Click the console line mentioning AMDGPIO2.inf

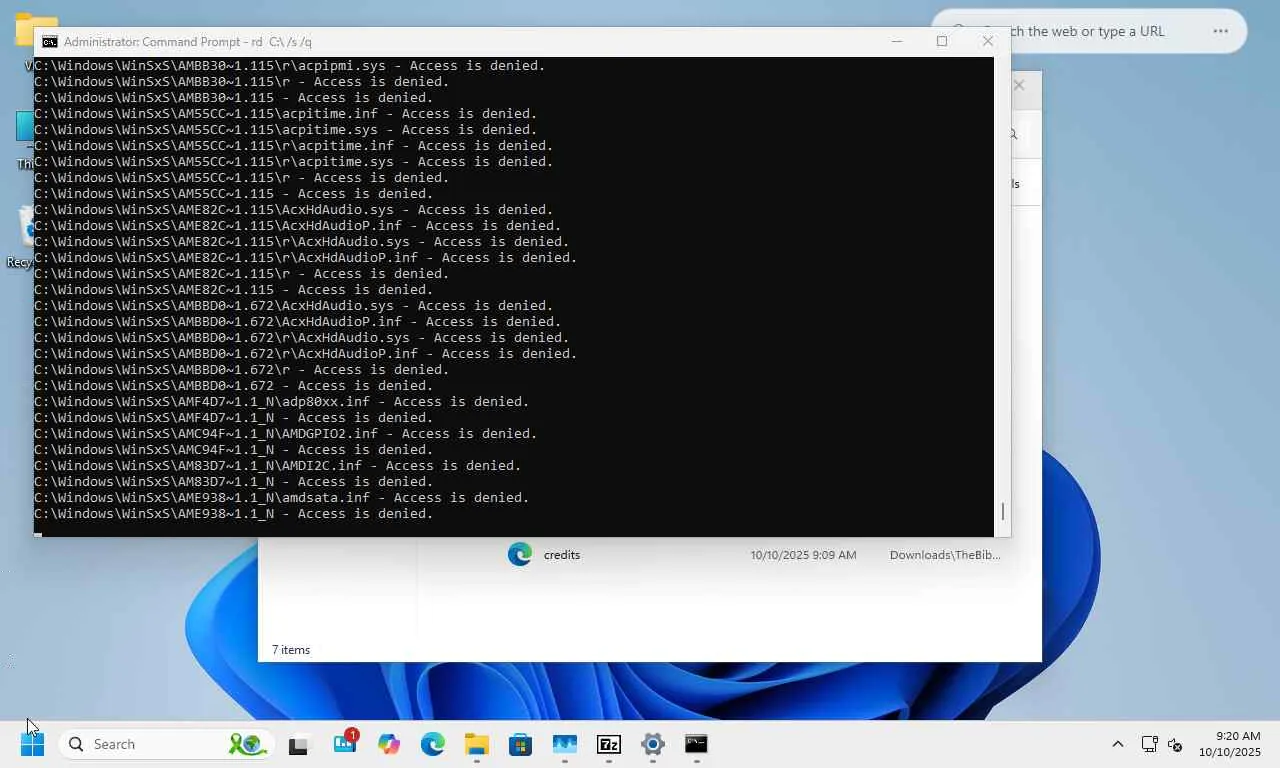point(286,434)
